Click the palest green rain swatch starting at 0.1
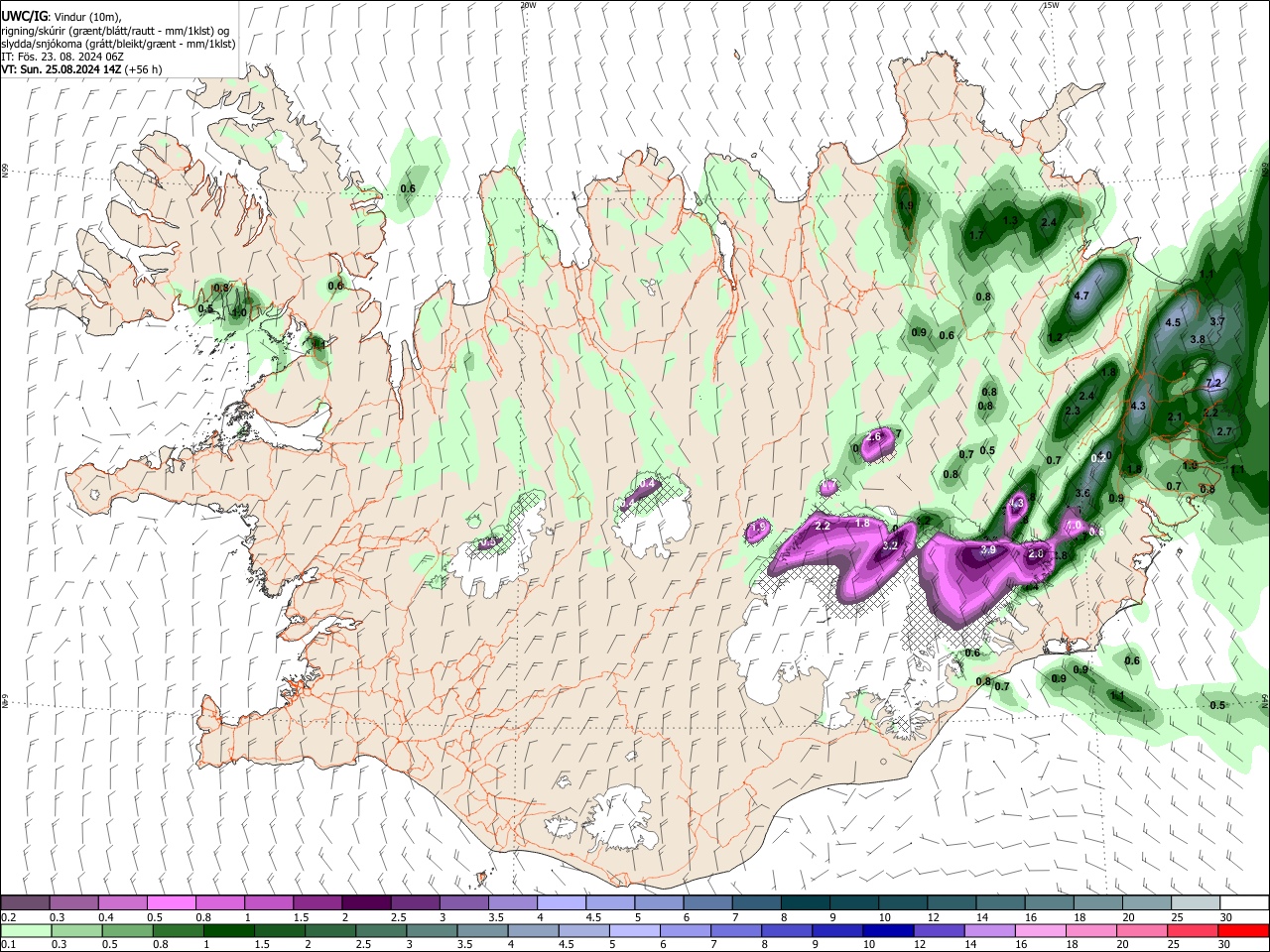 click(26, 930)
